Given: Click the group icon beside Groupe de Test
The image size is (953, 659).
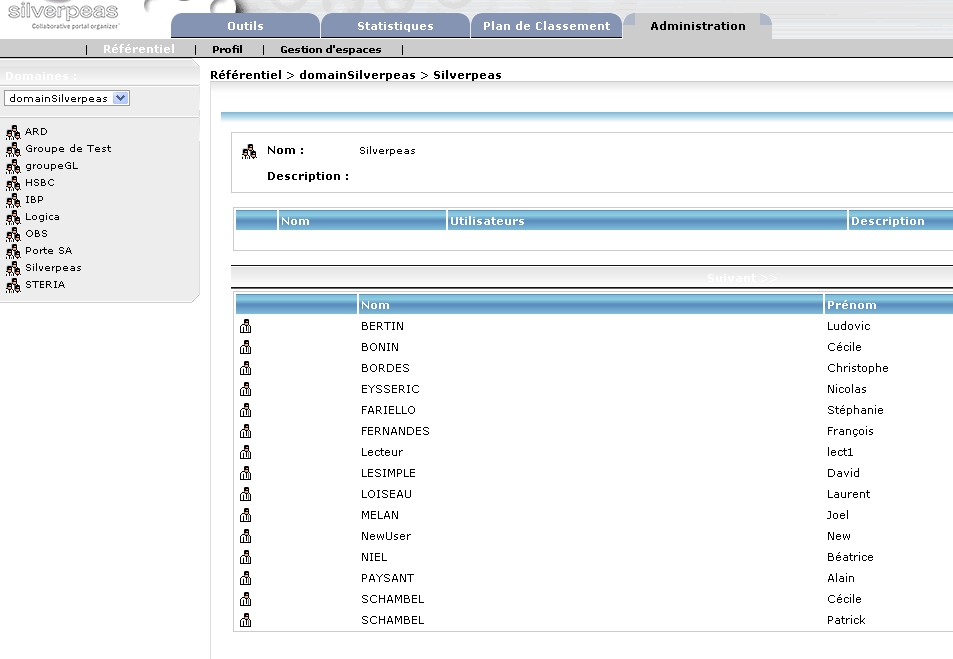Looking at the screenshot, I should [x=13, y=149].
